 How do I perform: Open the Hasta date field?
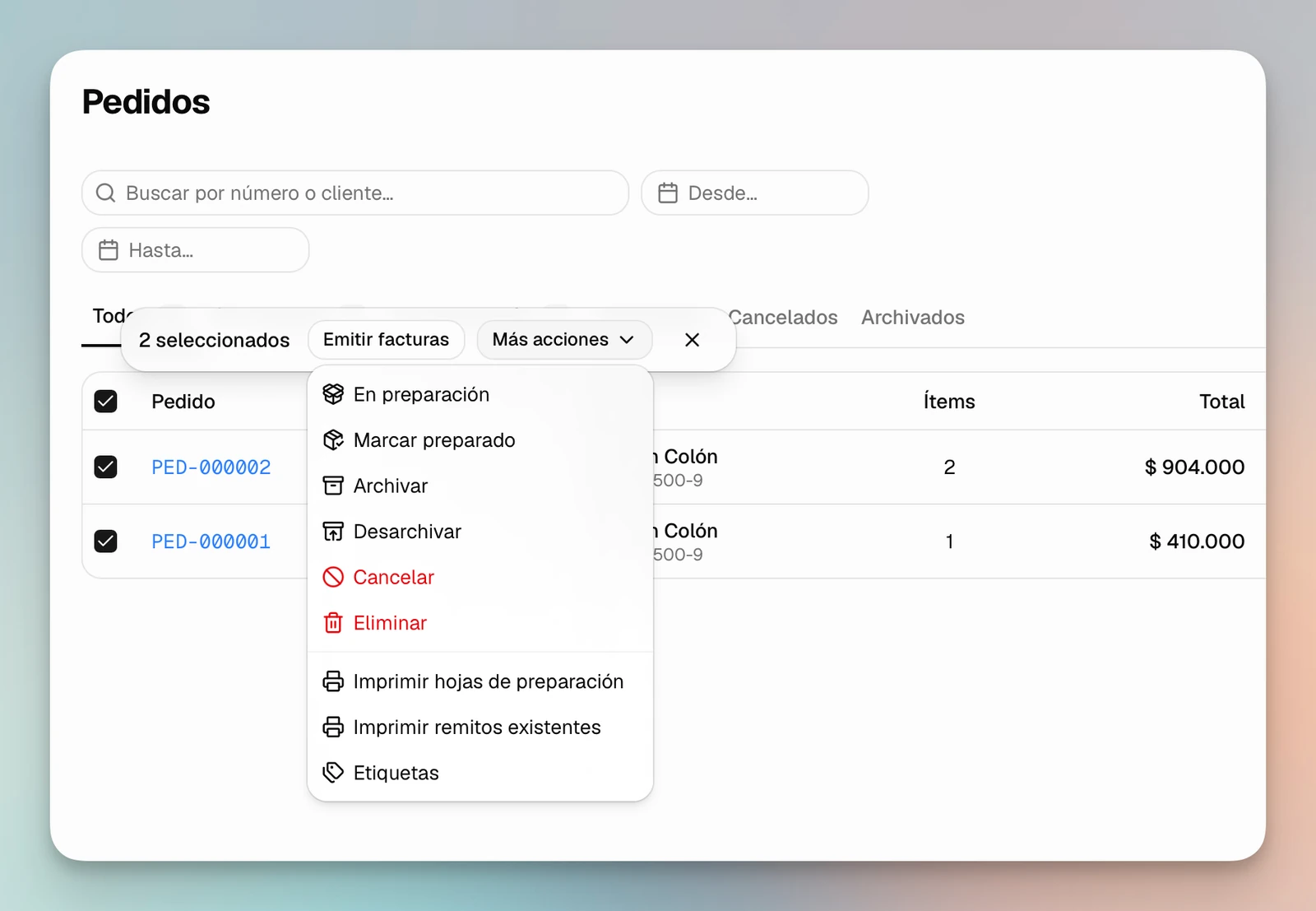(196, 249)
